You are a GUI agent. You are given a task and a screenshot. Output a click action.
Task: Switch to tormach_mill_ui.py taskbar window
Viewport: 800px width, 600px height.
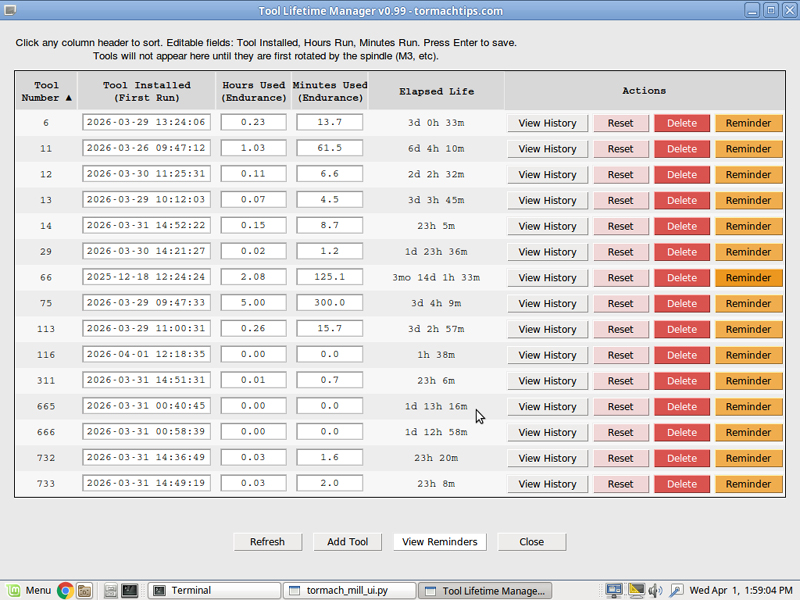pyautogui.click(x=347, y=590)
